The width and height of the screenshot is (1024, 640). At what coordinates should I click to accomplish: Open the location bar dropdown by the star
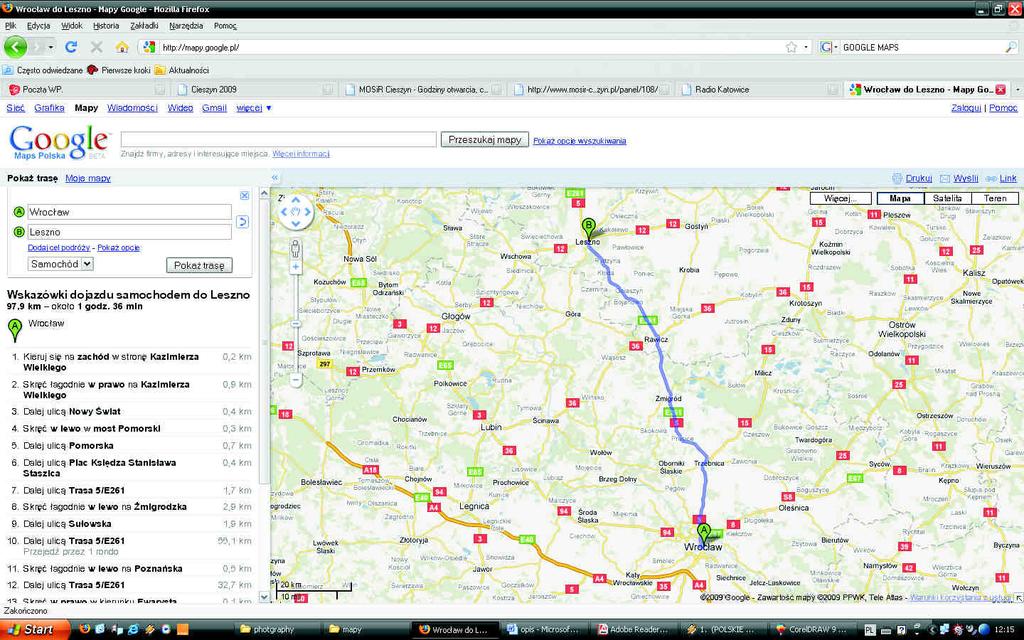point(806,47)
